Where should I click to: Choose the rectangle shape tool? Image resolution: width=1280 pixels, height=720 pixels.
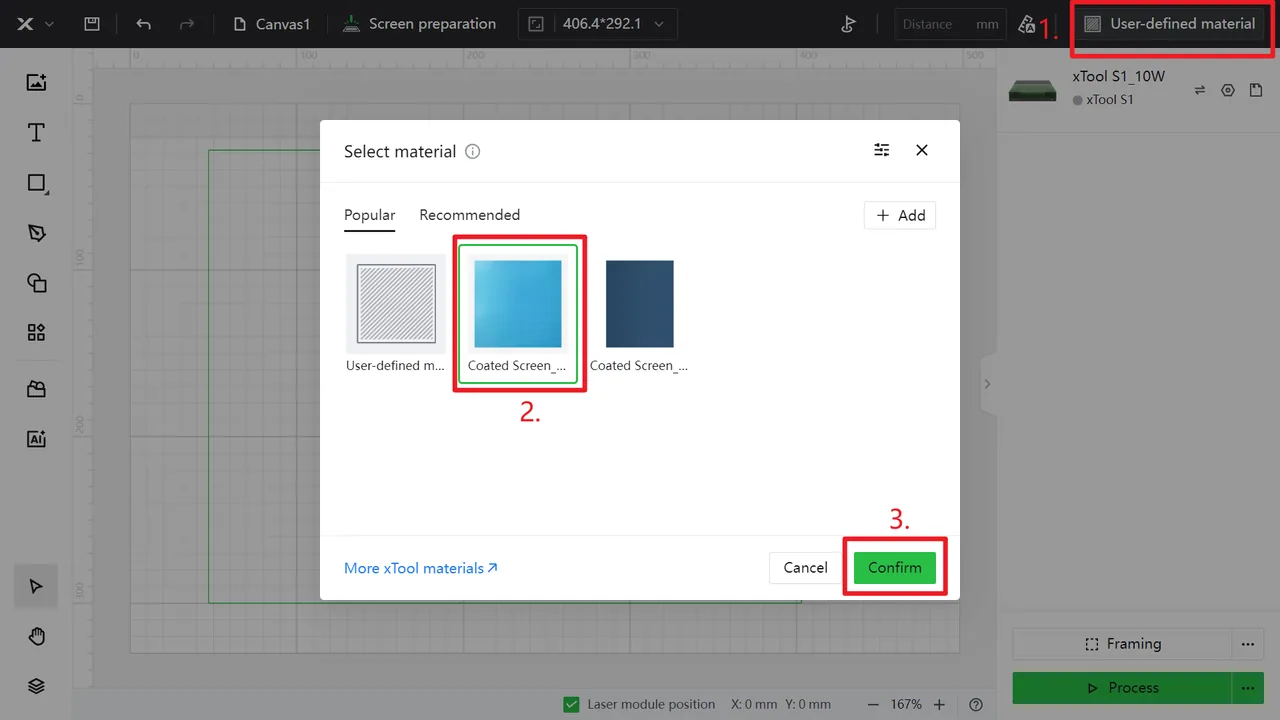click(x=36, y=183)
